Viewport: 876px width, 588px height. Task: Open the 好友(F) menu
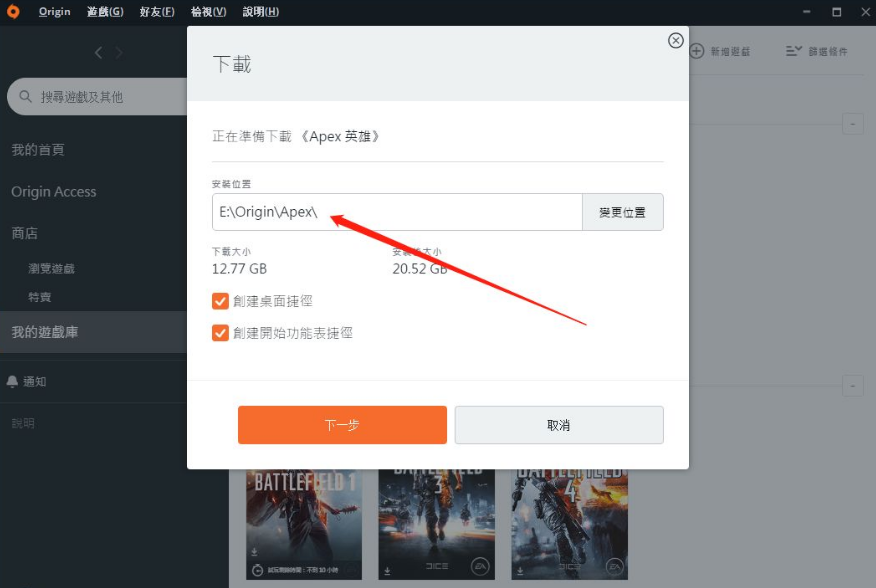click(157, 12)
